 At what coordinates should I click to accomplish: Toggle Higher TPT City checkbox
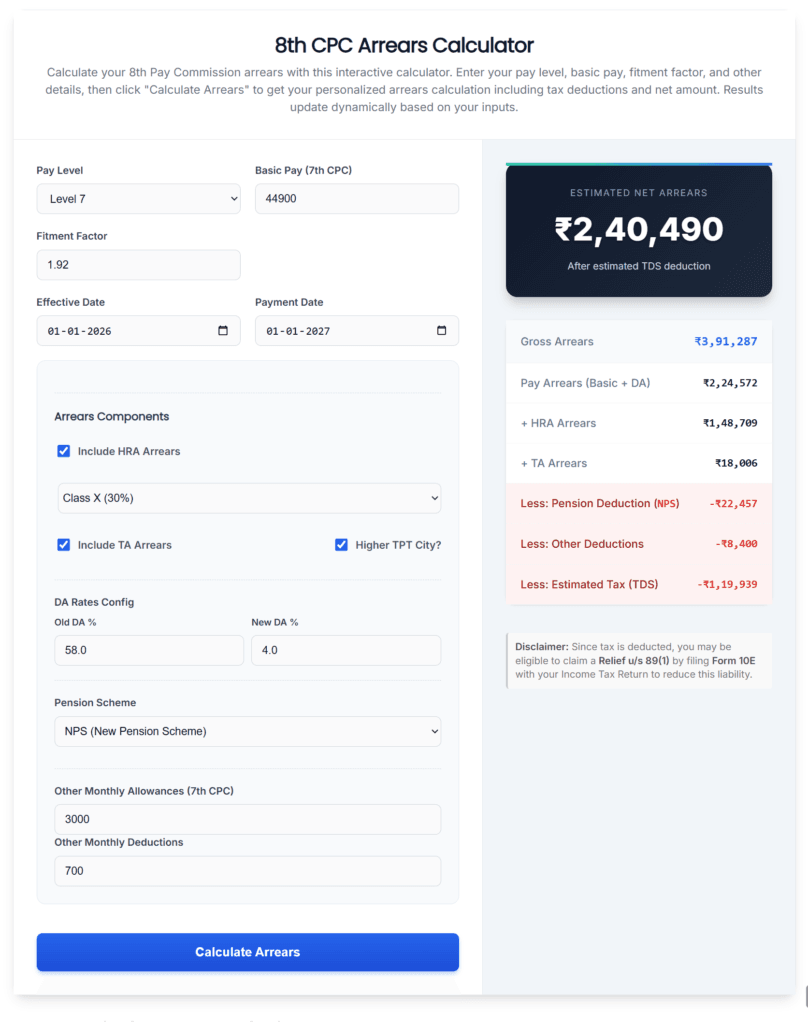[342, 545]
